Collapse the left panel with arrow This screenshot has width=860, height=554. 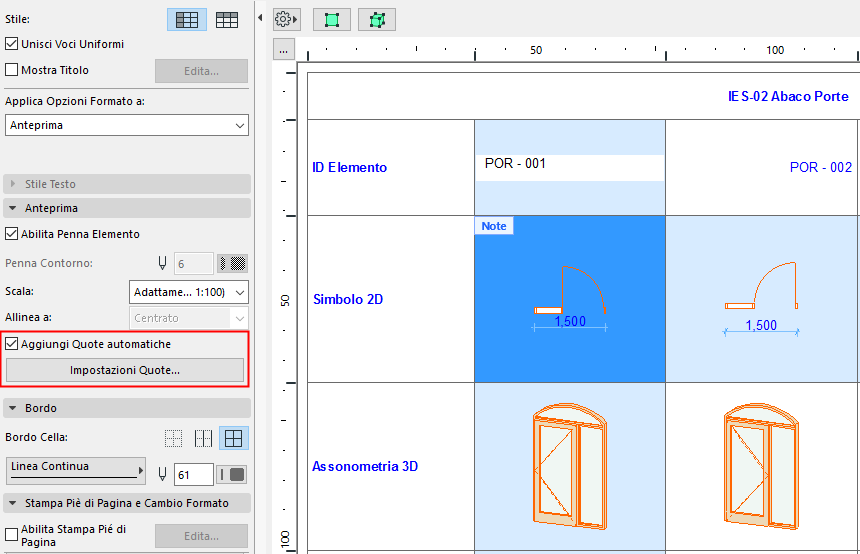coord(260,18)
